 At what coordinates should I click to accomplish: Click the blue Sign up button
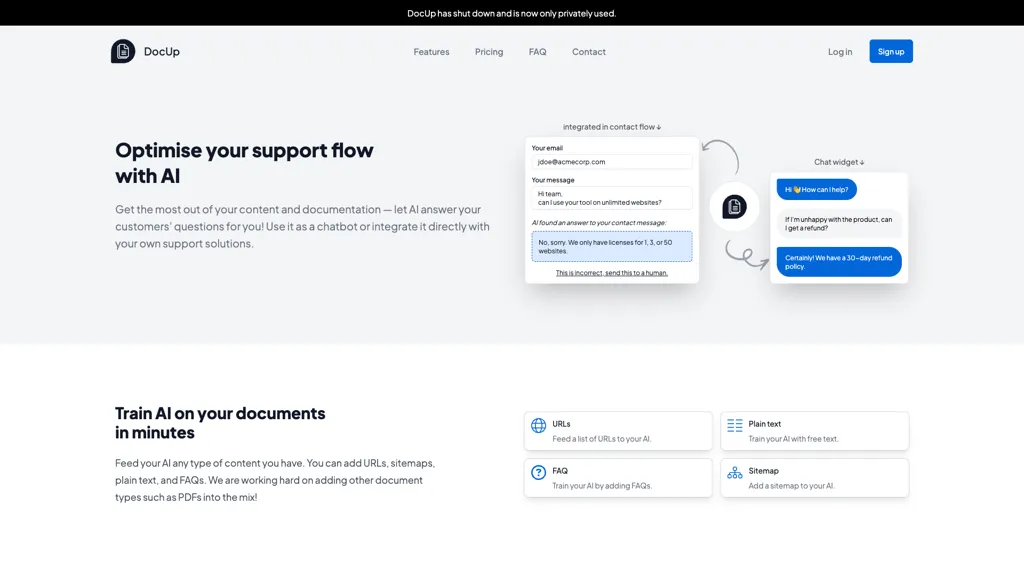891,51
